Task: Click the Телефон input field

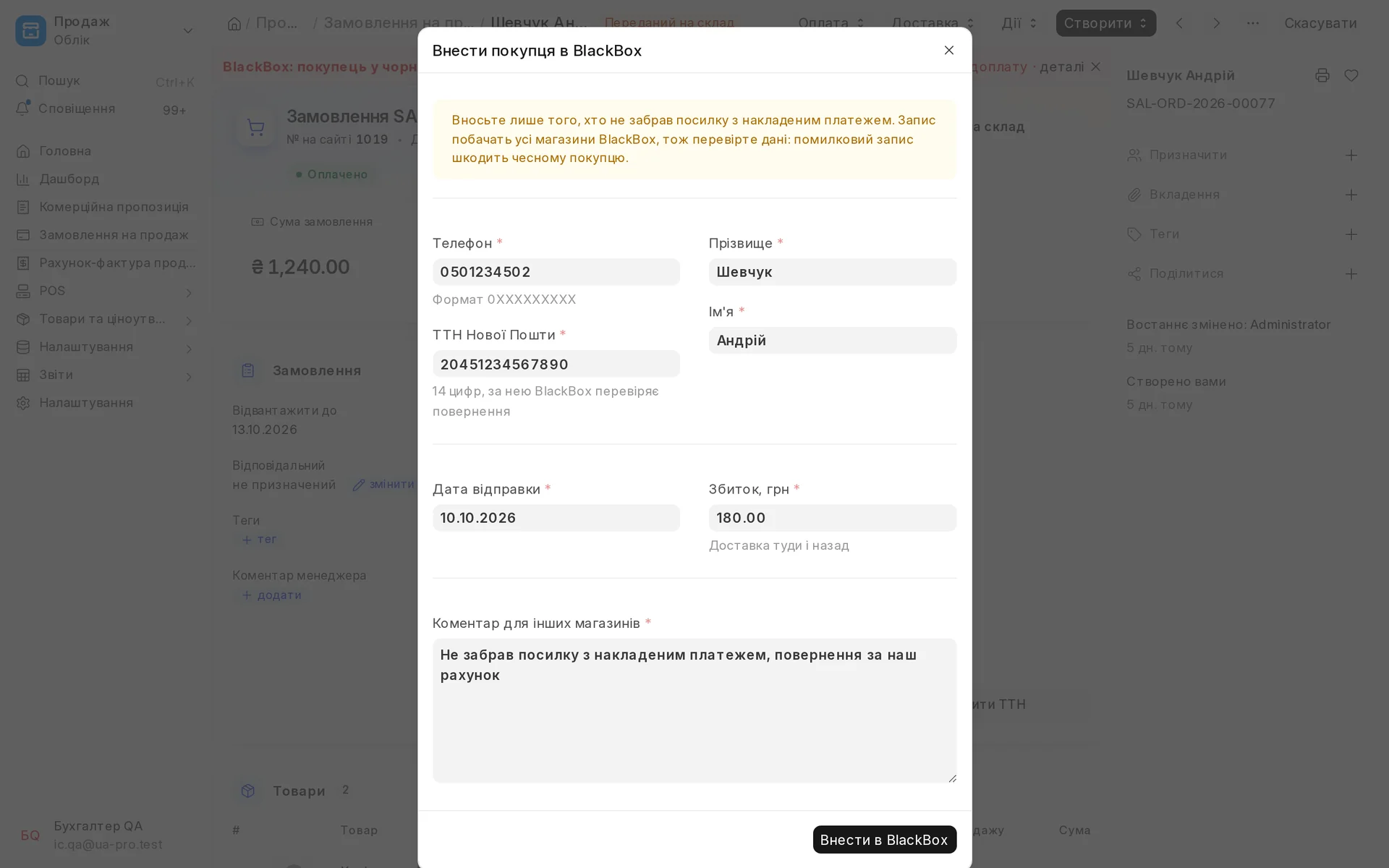Action: point(556,272)
